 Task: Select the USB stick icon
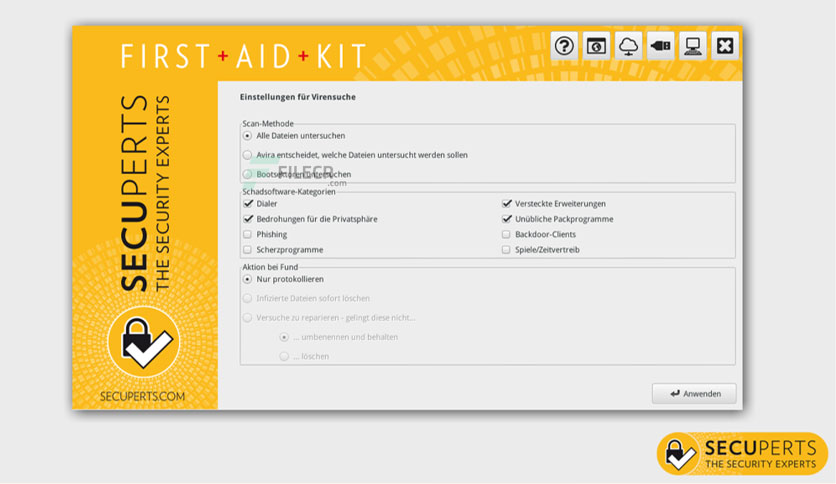[x=661, y=46]
